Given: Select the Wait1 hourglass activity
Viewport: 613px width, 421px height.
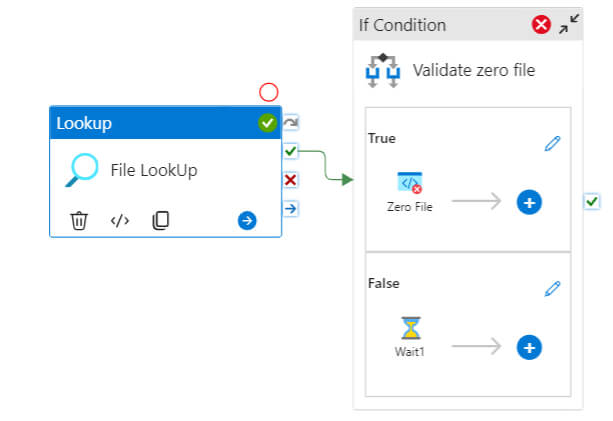Looking at the screenshot, I should (411, 328).
